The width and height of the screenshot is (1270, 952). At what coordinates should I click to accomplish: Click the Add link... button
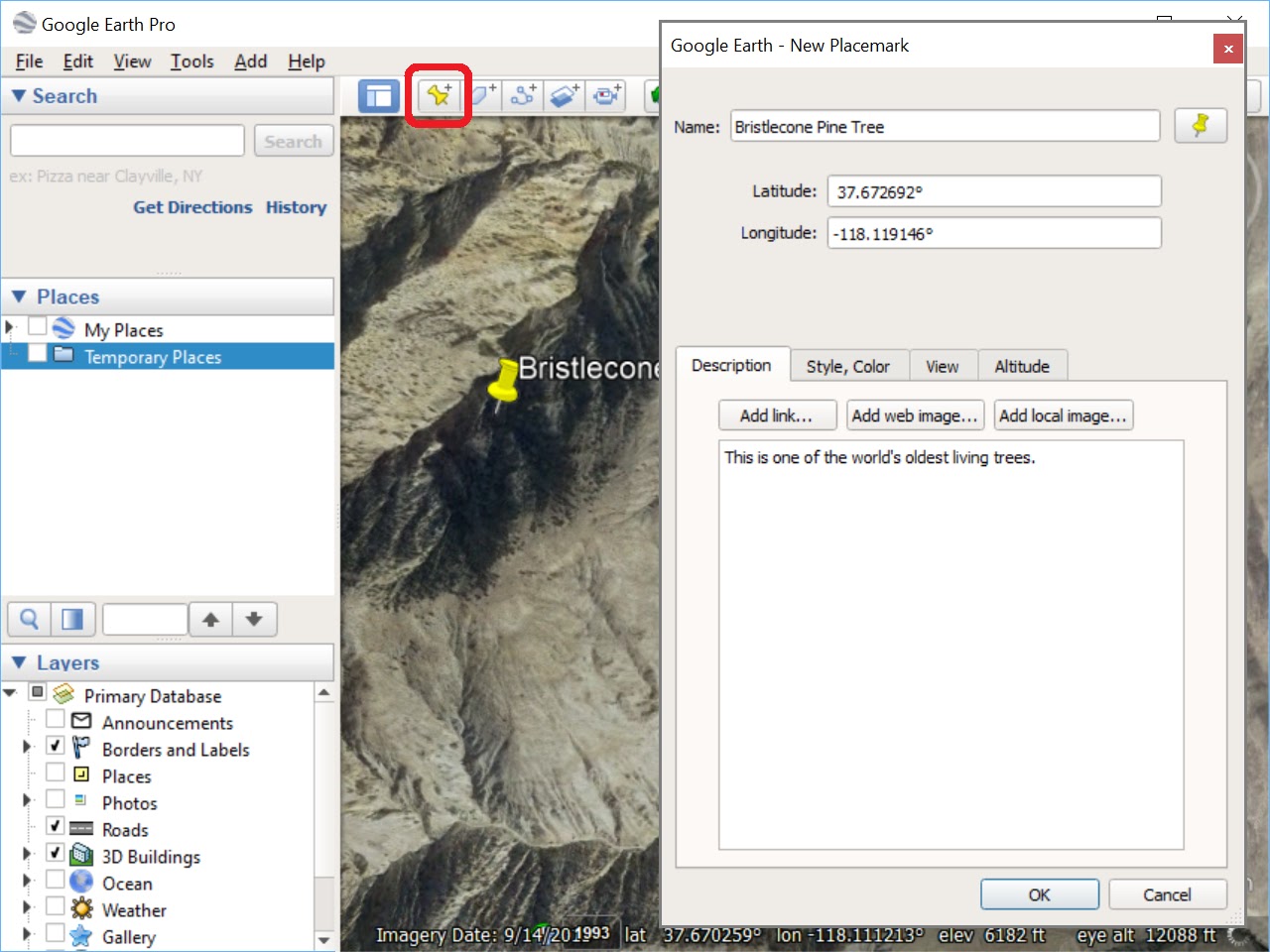(x=777, y=416)
